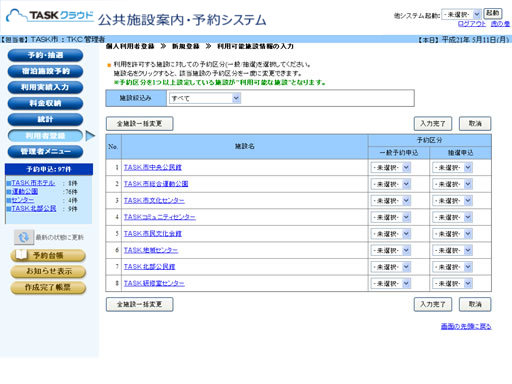Click the 作成完了帳票 button
This screenshot has width=512, height=384.
click(x=48, y=287)
